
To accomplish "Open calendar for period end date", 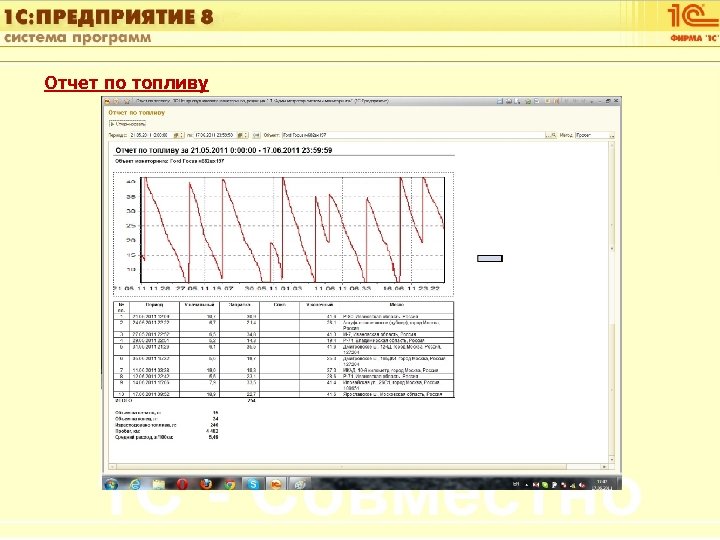I will [240, 135].
